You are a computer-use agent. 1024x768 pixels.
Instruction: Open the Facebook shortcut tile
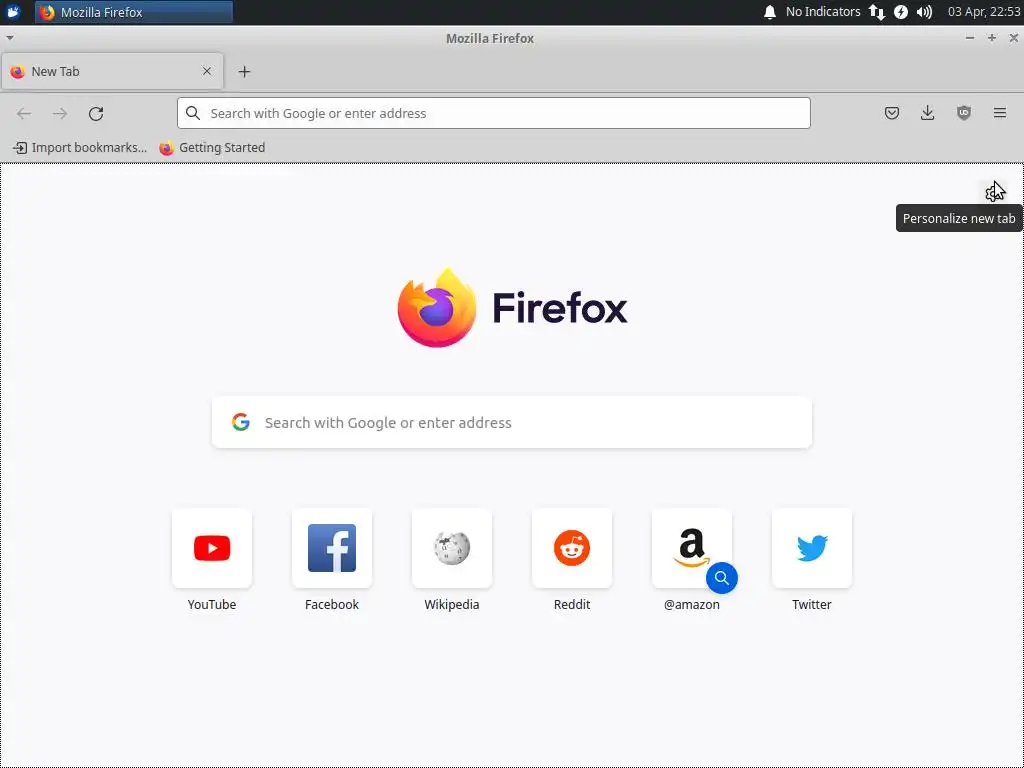332,549
